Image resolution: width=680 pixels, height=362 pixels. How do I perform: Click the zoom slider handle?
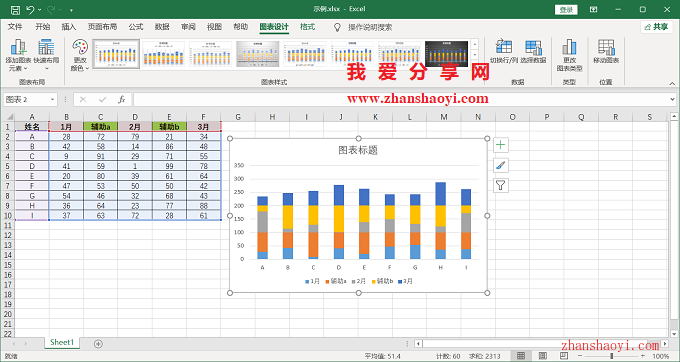611,356
